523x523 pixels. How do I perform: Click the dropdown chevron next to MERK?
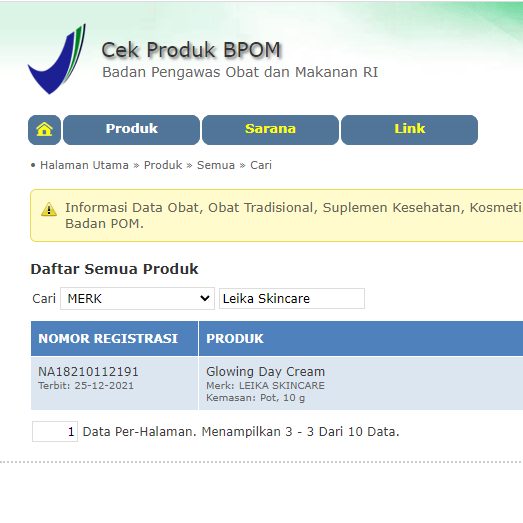pyautogui.click(x=205, y=298)
